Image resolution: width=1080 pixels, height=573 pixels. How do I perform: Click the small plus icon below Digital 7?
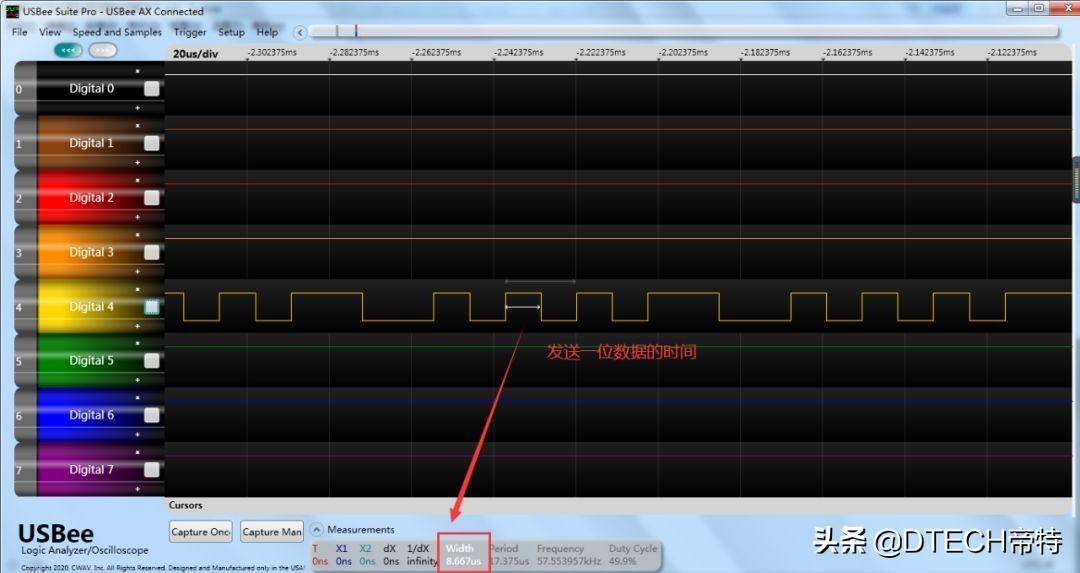137,488
